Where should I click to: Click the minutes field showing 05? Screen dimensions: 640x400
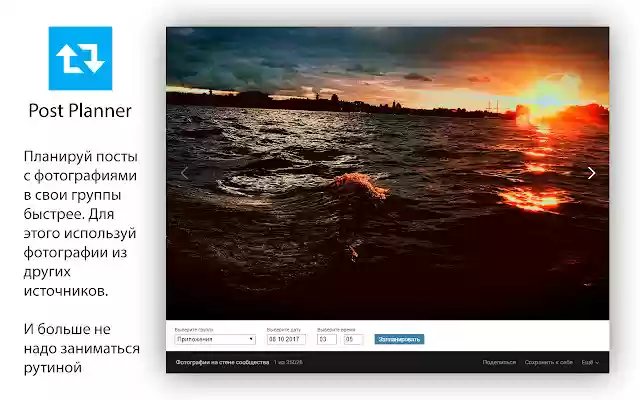tap(353, 339)
